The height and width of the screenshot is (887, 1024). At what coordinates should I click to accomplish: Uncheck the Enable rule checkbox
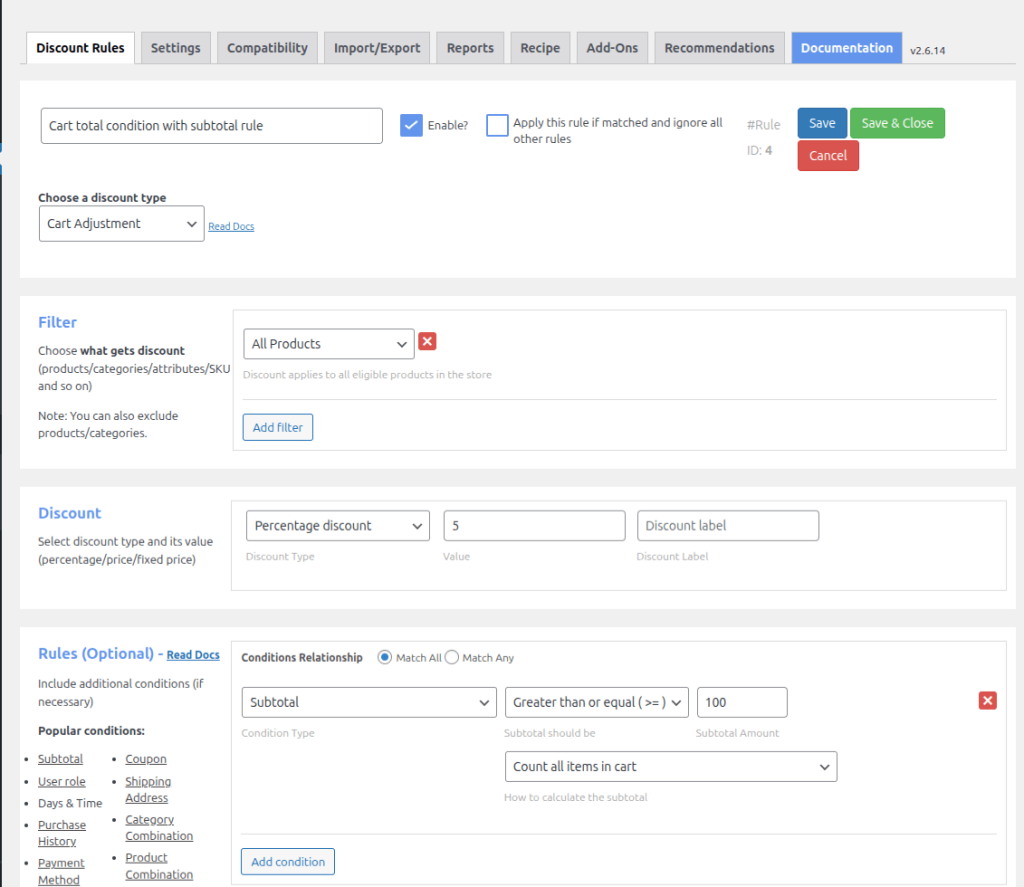click(x=411, y=125)
